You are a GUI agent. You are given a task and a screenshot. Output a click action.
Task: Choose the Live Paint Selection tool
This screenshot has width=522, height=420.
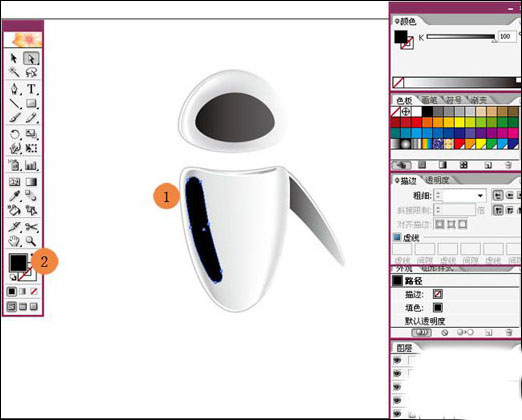31,210
